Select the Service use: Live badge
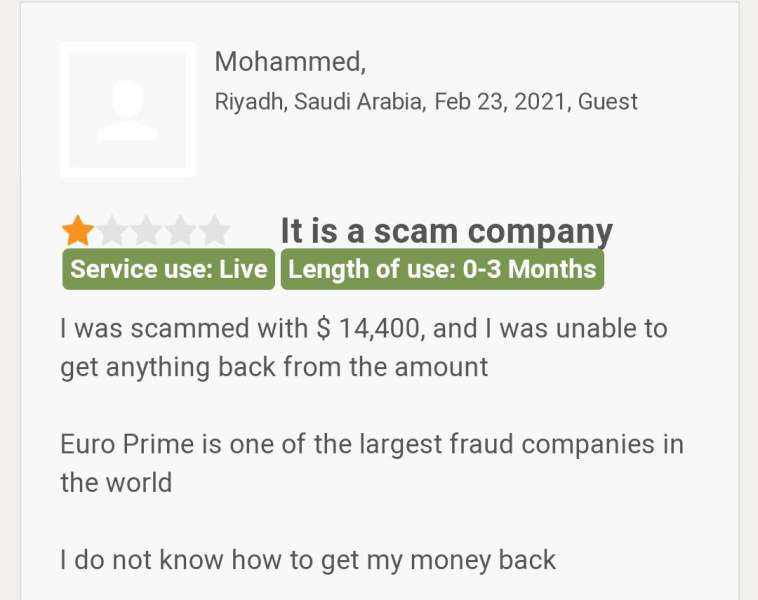758x600 pixels. [x=168, y=269]
